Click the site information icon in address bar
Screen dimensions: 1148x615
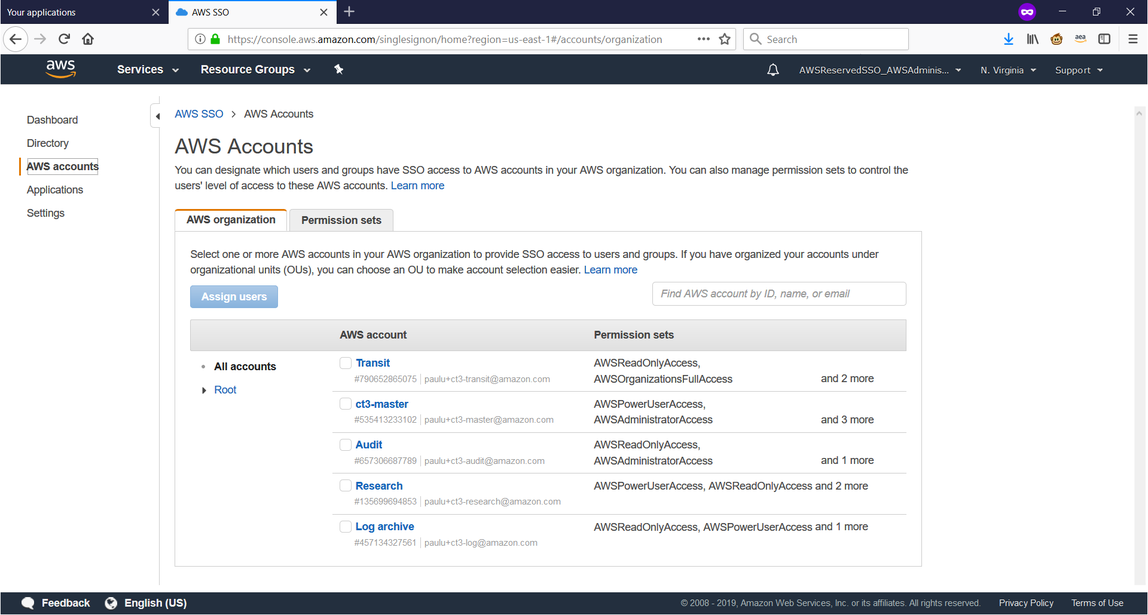[x=200, y=39]
